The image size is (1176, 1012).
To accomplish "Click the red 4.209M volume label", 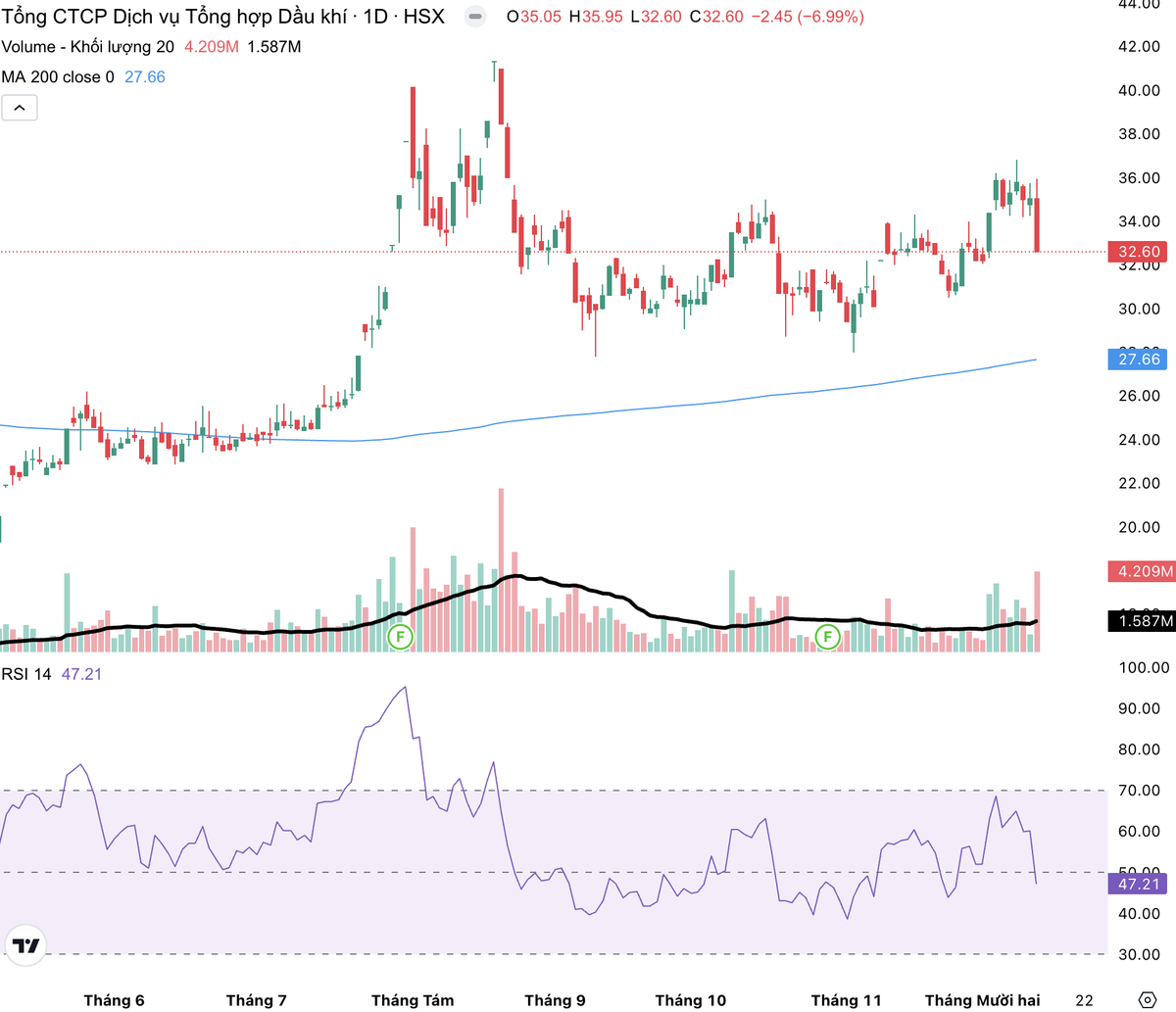I will click(1141, 571).
